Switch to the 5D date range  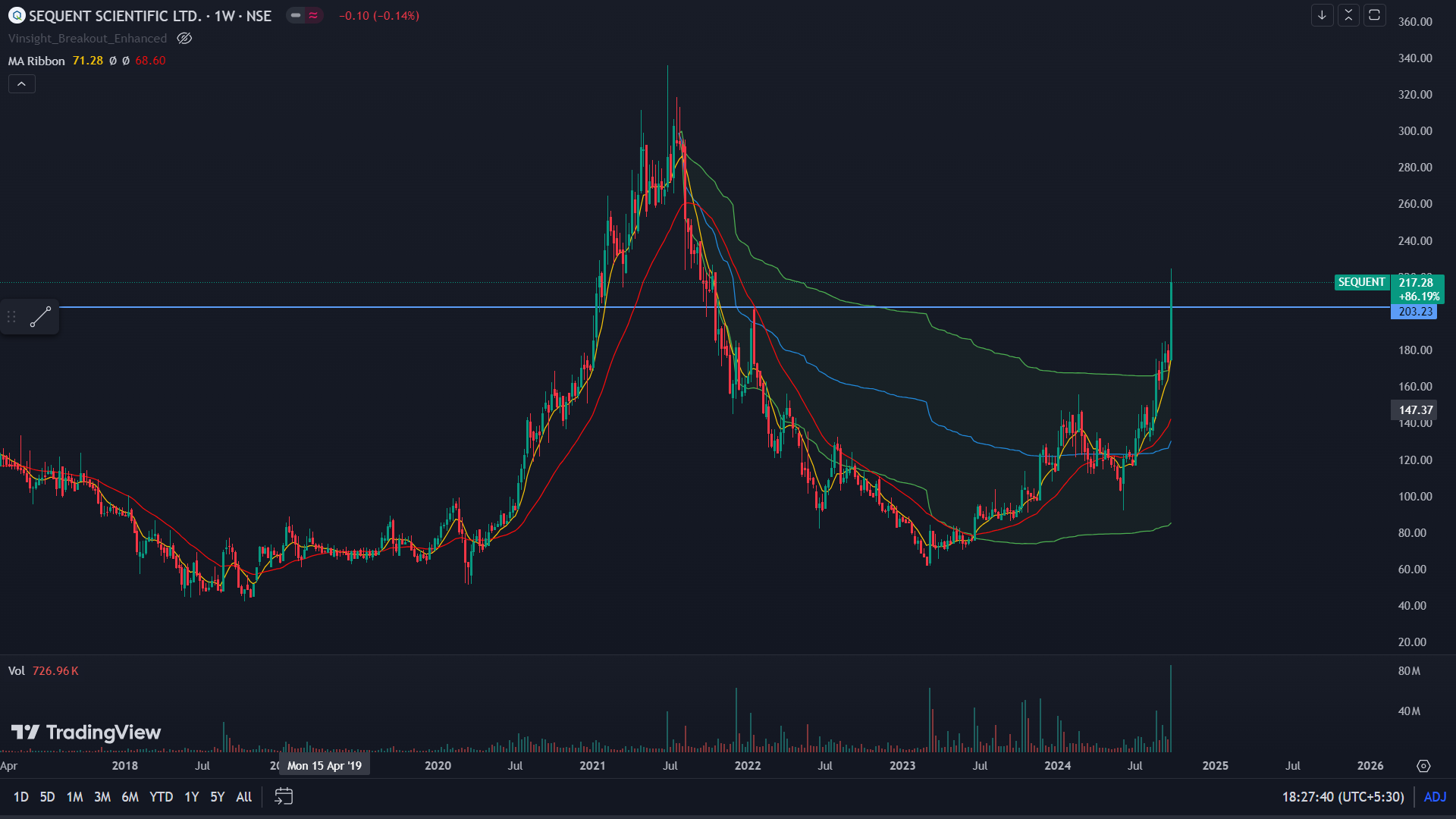[x=47, y=797]
